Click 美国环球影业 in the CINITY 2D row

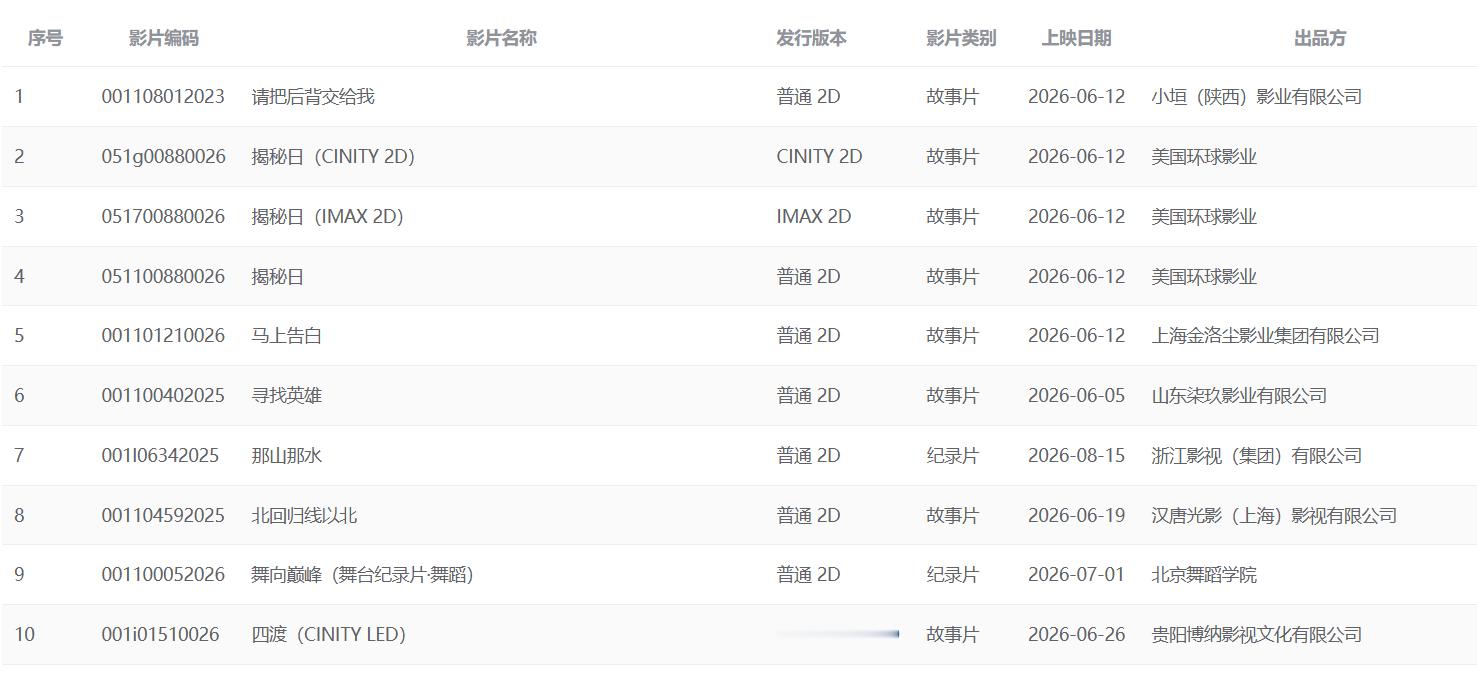(x=1204, y=157)
